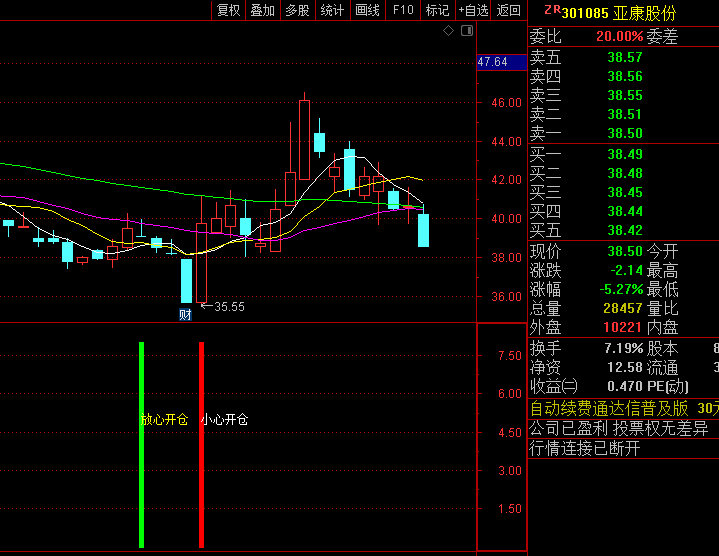Click 买二 price 38.48
This screenshot has width=719, height=556.
(x=625, y=173)
